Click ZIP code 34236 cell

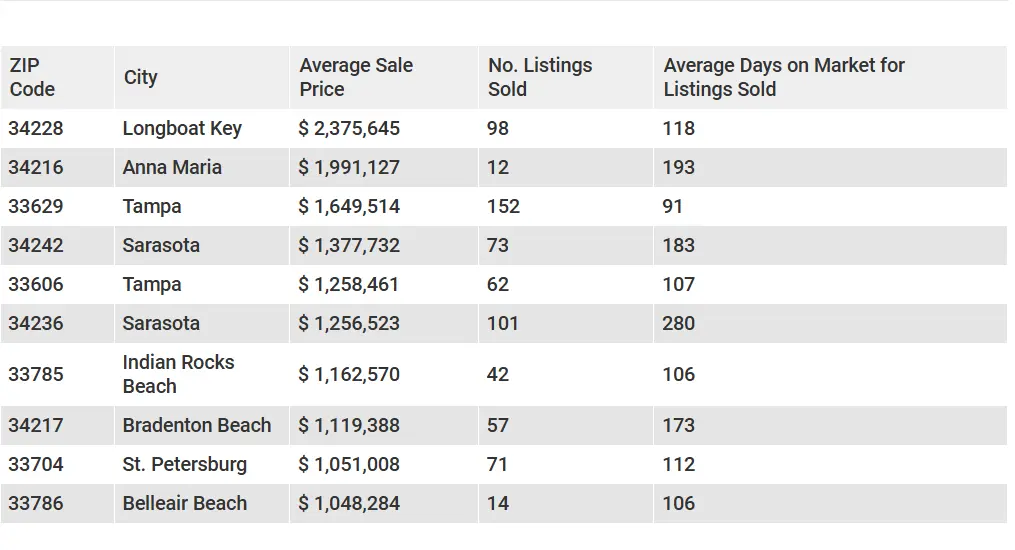57,323
